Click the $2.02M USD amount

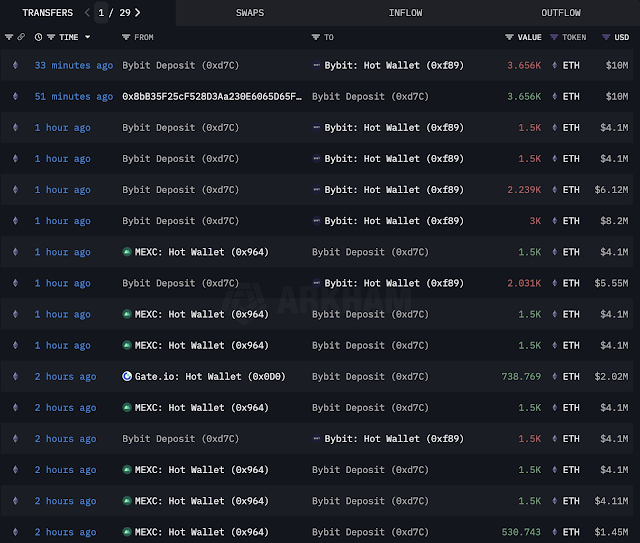pyautogui.click(x=611, y=376)
